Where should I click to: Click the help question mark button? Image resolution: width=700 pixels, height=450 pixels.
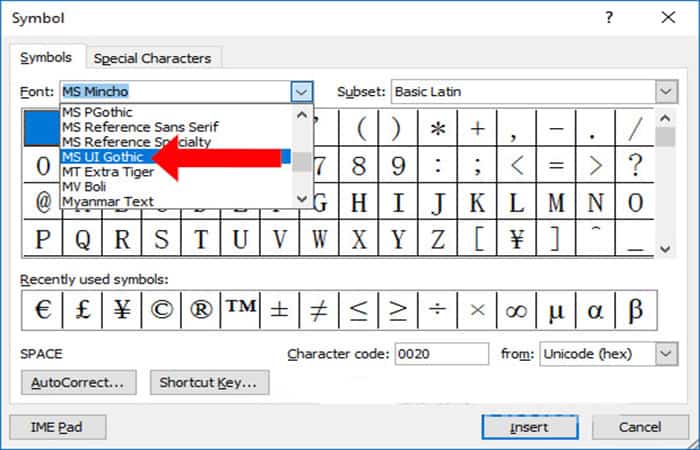pos(609,18)
